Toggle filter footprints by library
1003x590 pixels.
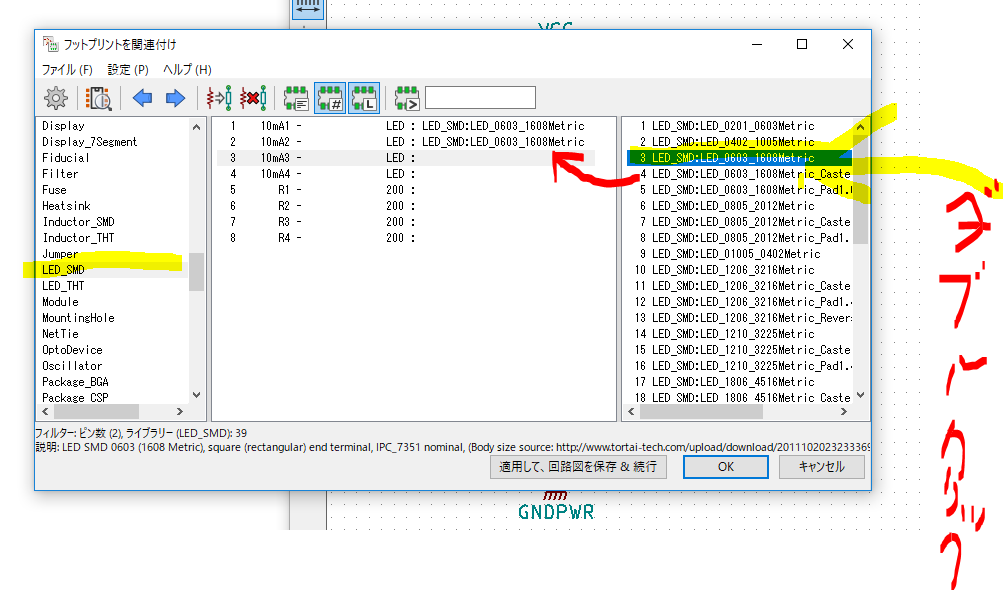click(x=364, y=98)
